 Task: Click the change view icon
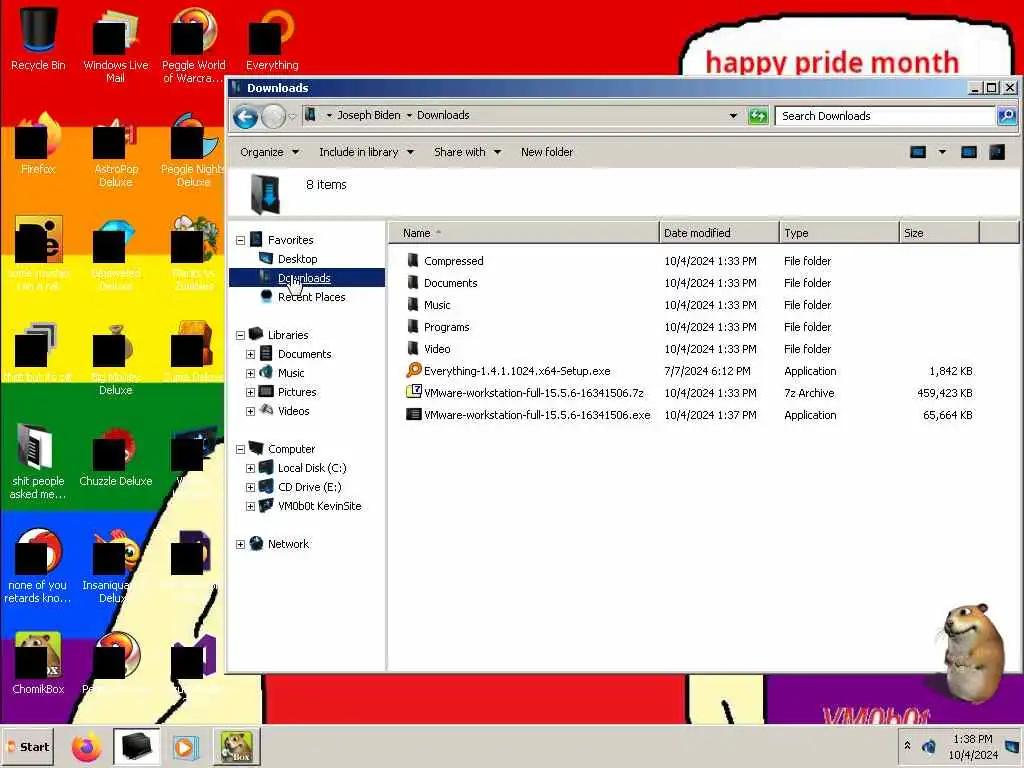click(x=918, y=152)
